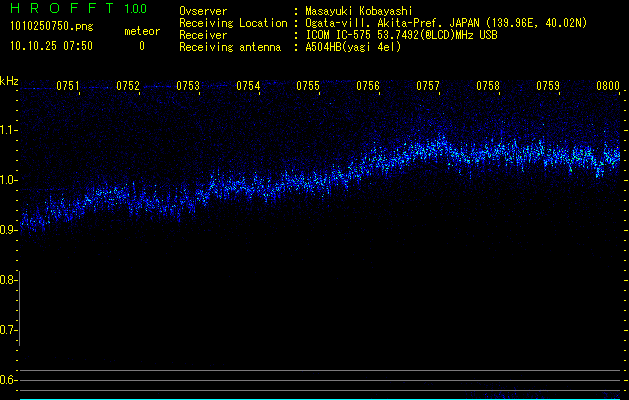Click the 0755 time marker
The width and height of the screenshot is (629, 400).
tap(308, 86)
